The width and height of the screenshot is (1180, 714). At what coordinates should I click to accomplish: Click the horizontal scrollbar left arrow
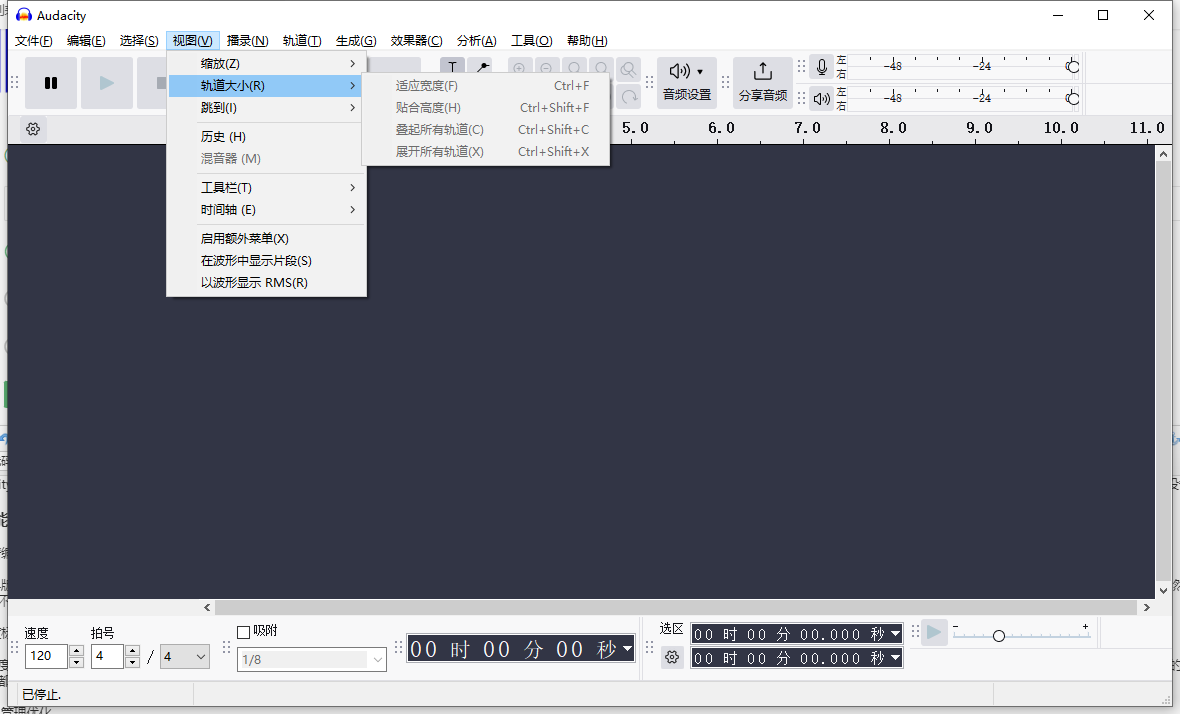[x=207, y=607]
